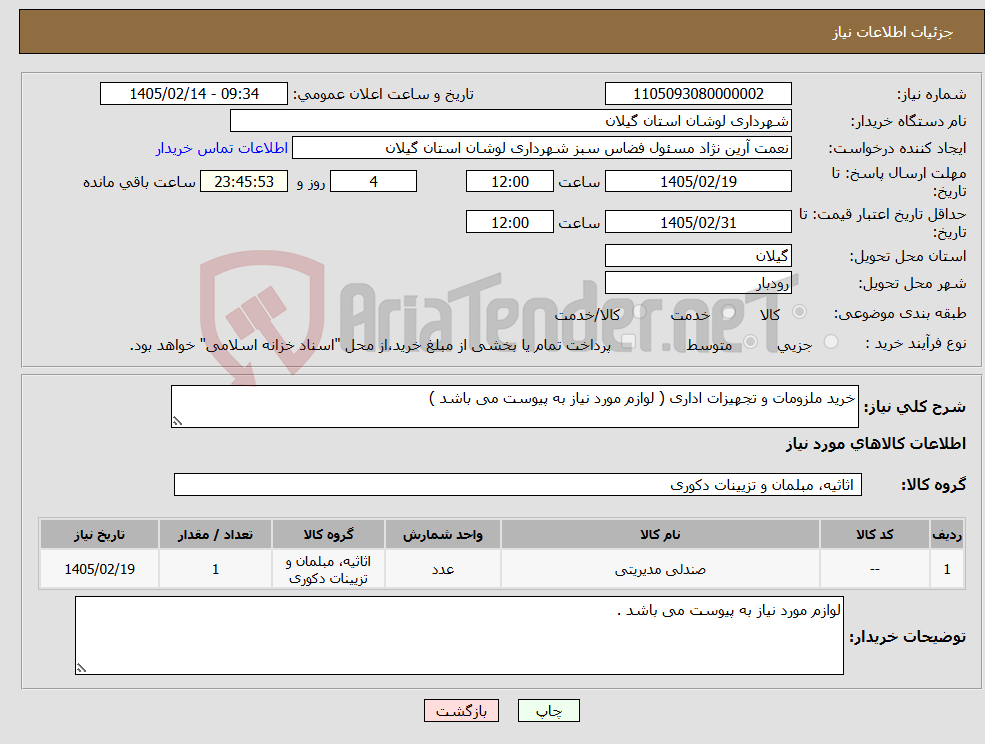Image resolution: width=985 pixels, height=744 pixels.
Task: Open اطلاعات تماس خریدار link
Action: coord(222,148)
